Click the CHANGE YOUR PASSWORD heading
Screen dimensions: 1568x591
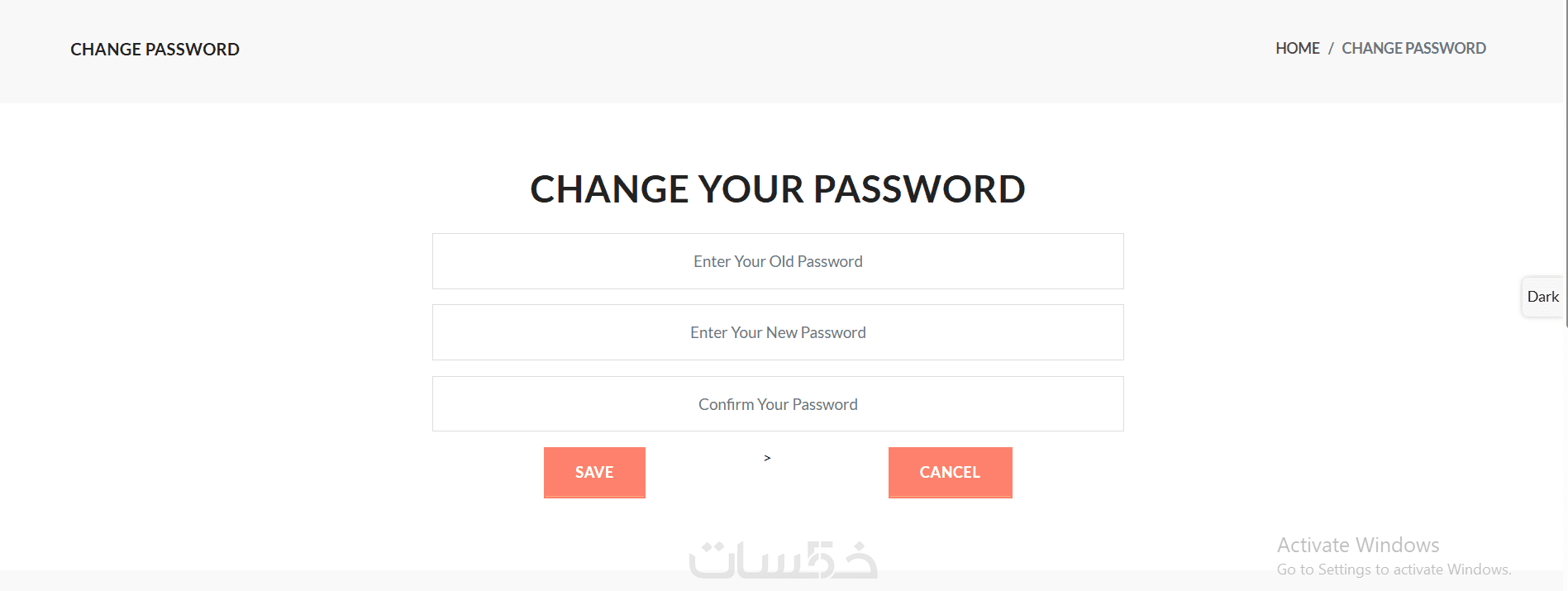tap(778, 189)
